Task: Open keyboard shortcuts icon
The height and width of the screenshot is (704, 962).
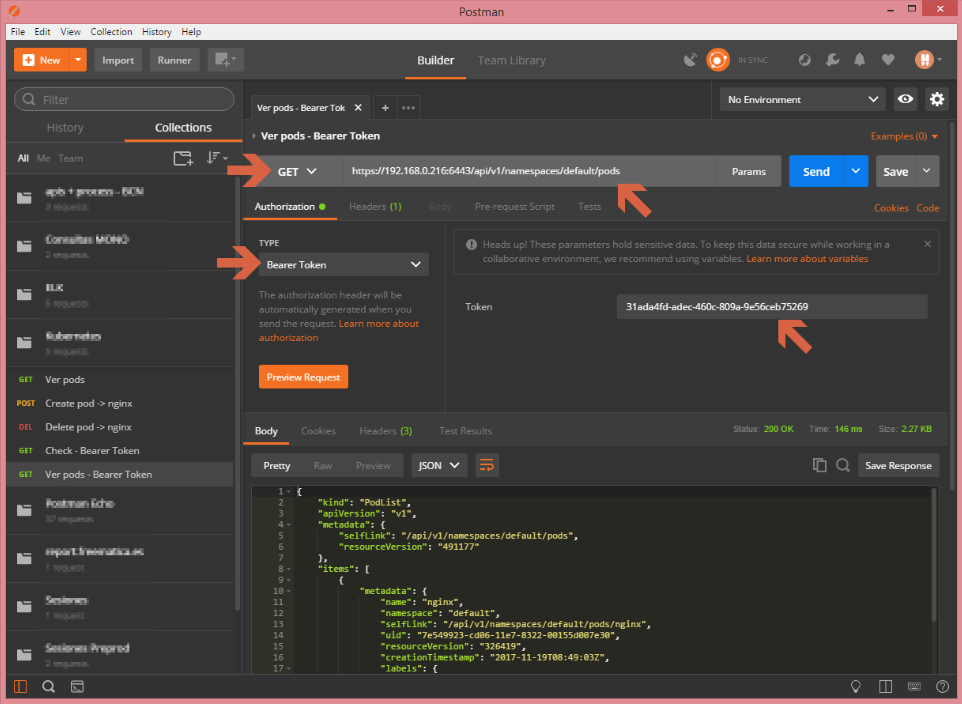Action: pyautogui.click(x=914, y=686)
